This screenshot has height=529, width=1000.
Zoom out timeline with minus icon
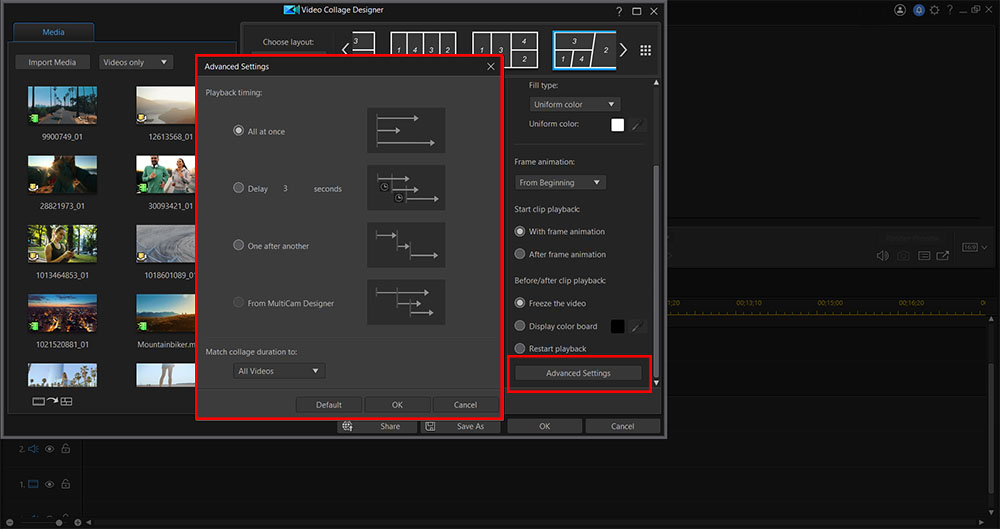click(x=10, y=523)
